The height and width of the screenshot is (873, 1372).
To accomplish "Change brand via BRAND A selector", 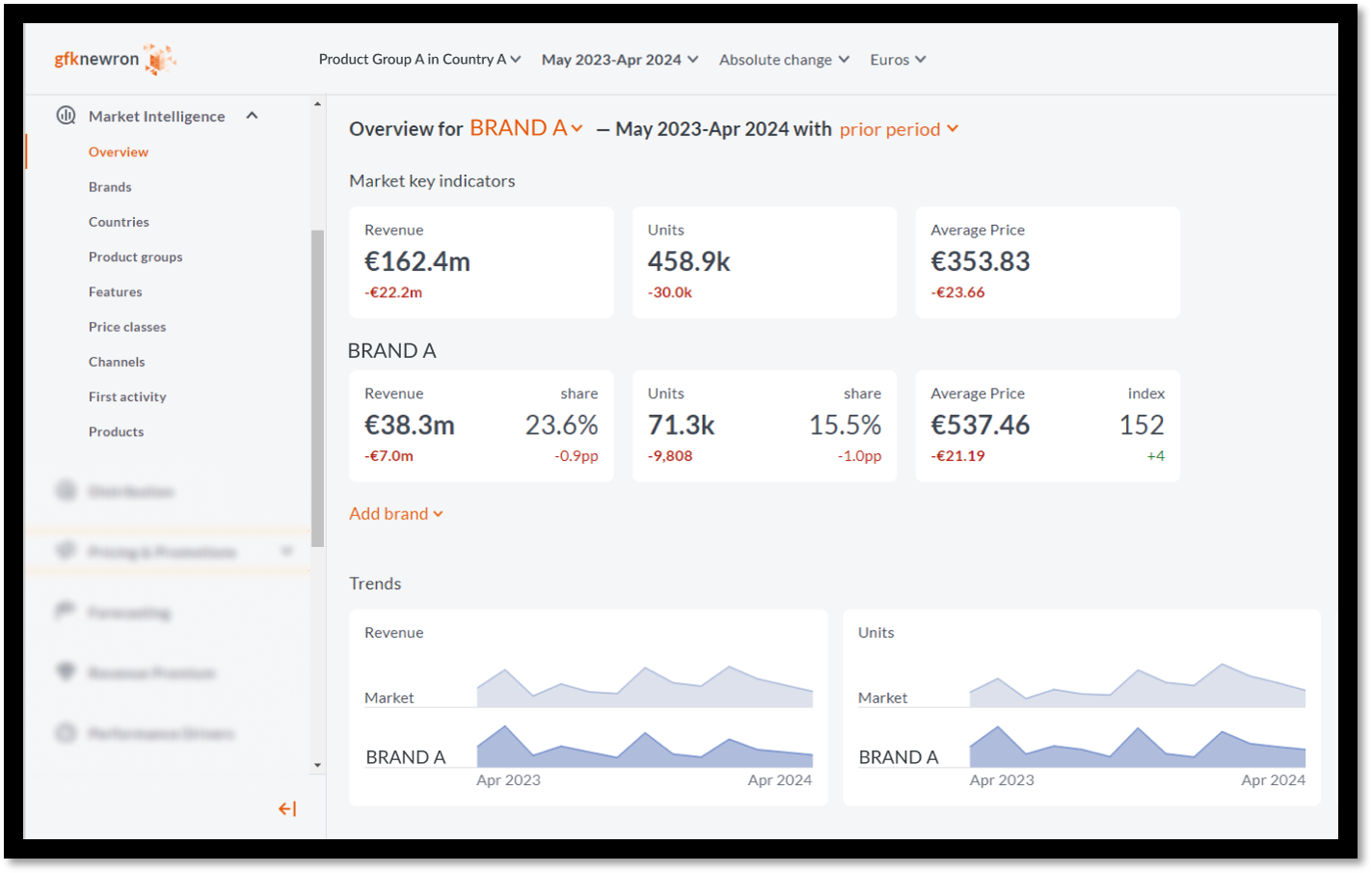I will [525, 128].
